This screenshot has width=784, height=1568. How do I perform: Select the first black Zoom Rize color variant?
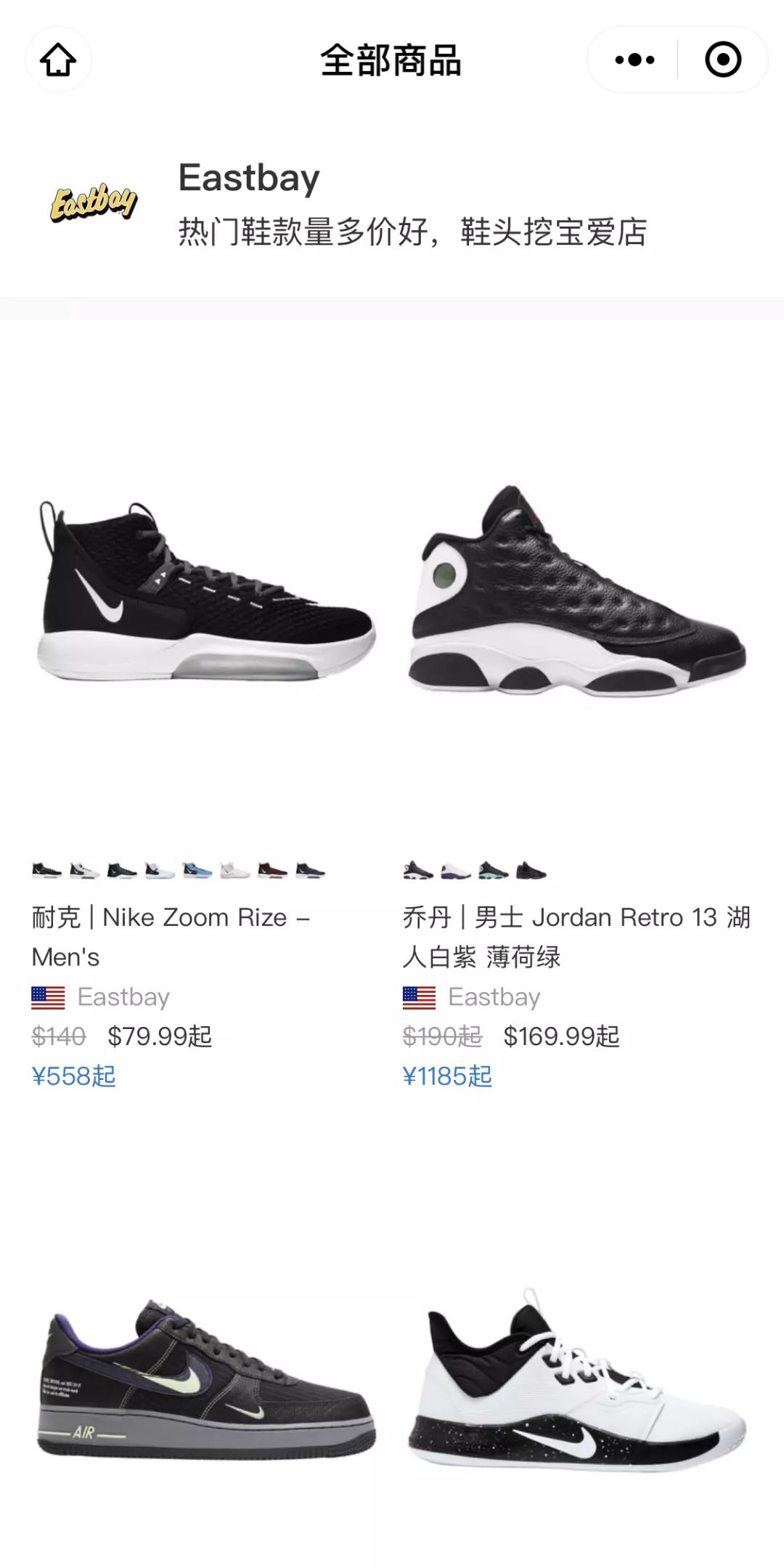46,870
